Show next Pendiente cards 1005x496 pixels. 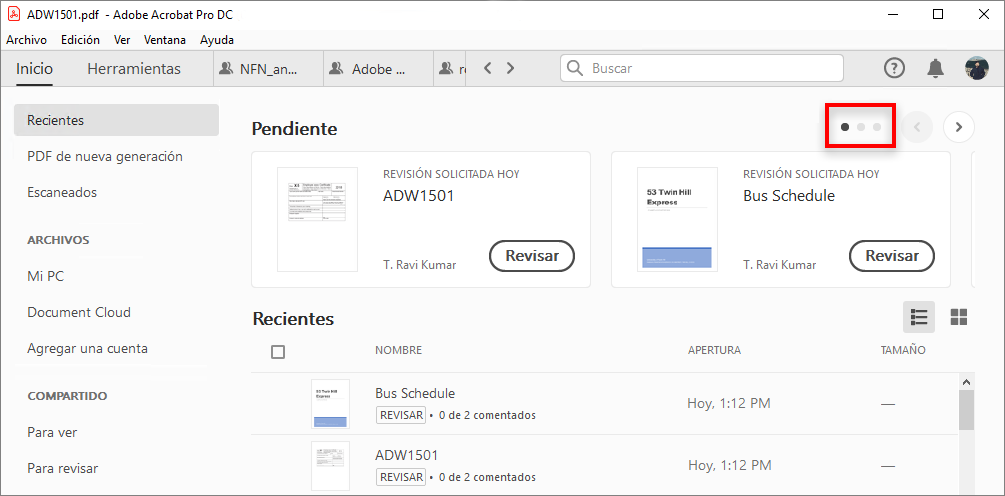click(958, 127)
